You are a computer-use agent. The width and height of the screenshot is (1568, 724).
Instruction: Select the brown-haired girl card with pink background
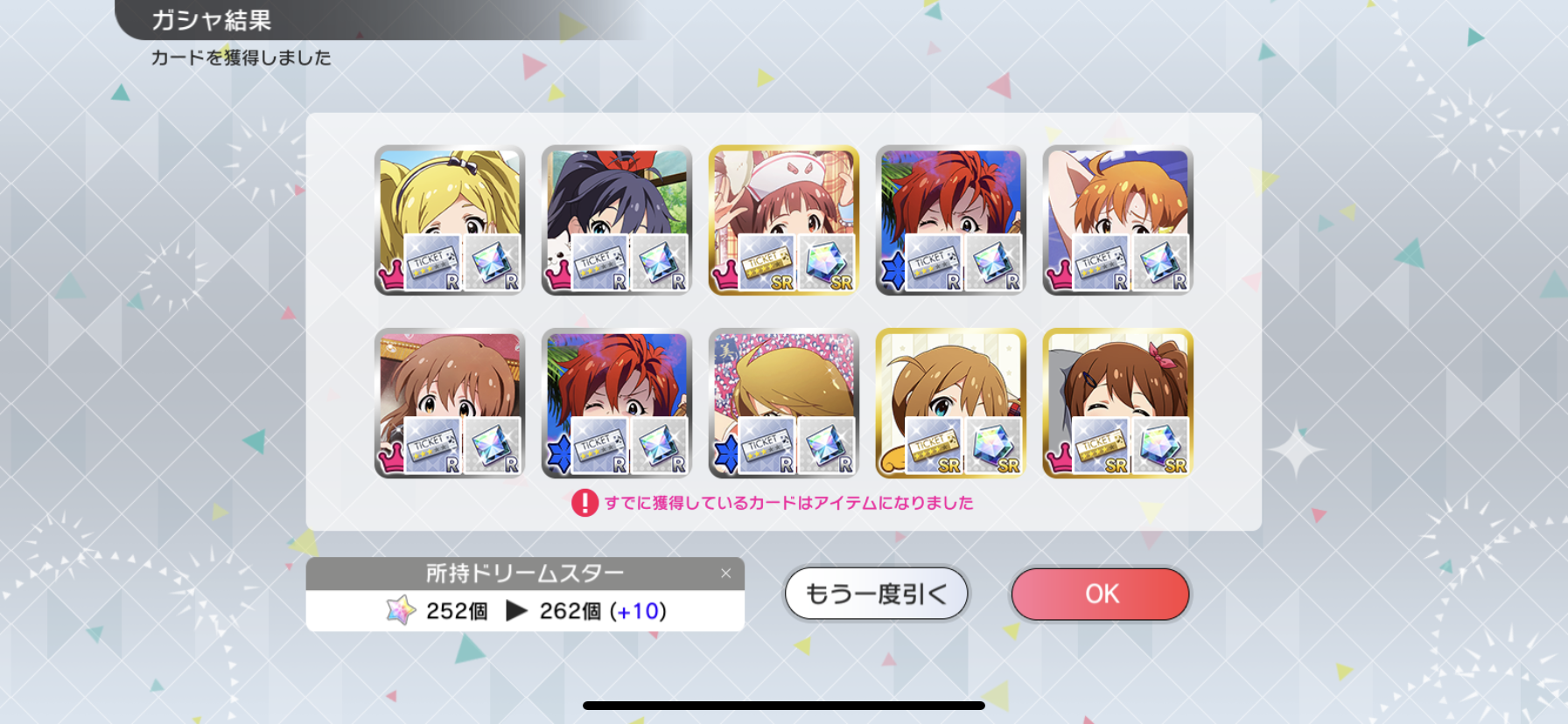click(450, 403)
